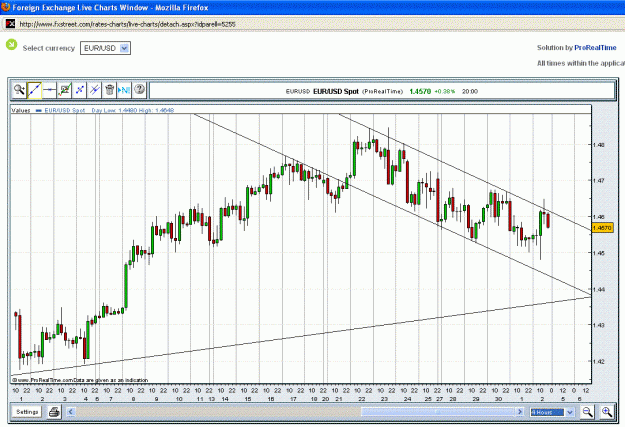Click the 1.42 price axis label
The image size is (625, 427).
(x=599, y=361)
